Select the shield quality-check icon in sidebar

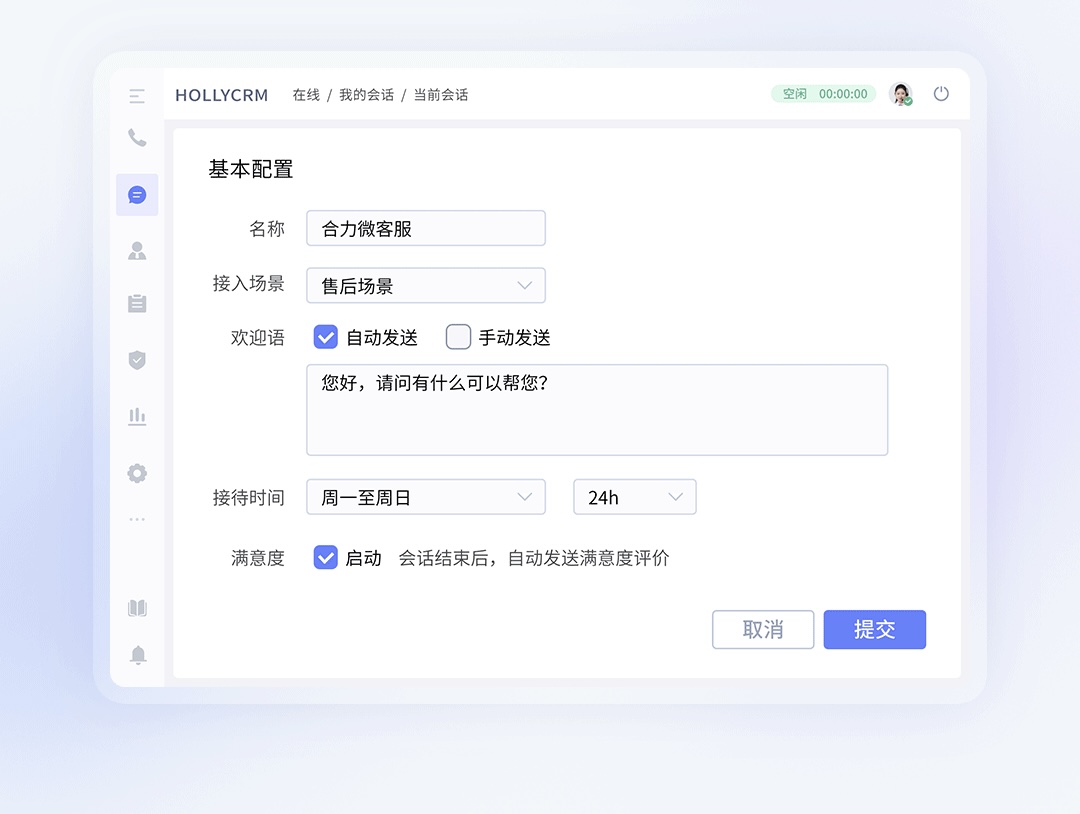pyautogui.click(x=137, y=360)
